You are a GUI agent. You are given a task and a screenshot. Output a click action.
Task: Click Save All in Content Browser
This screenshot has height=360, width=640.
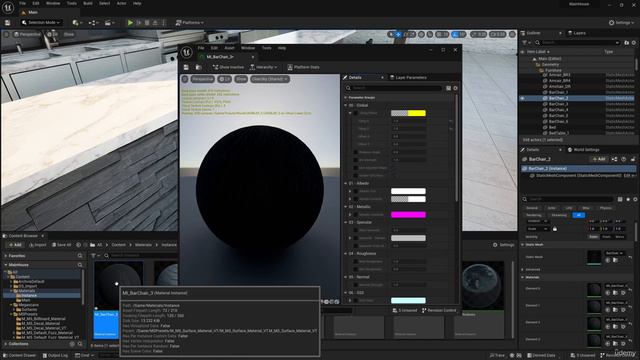pos(61,245)
